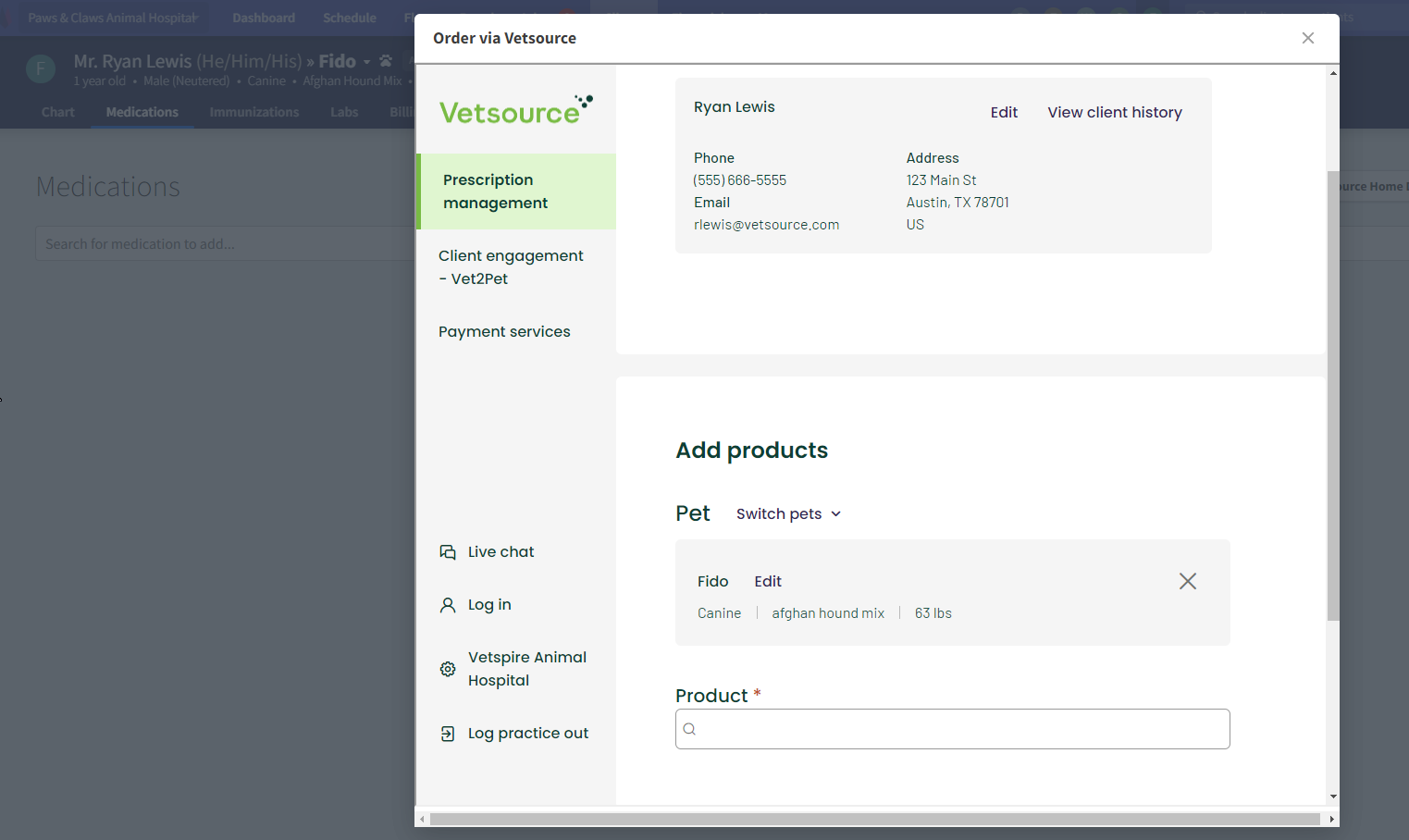This screenshot has width=1409, height=840.
Task: Click the Vetsource logo
Action: pyautogui.click(x=515, y=110)
